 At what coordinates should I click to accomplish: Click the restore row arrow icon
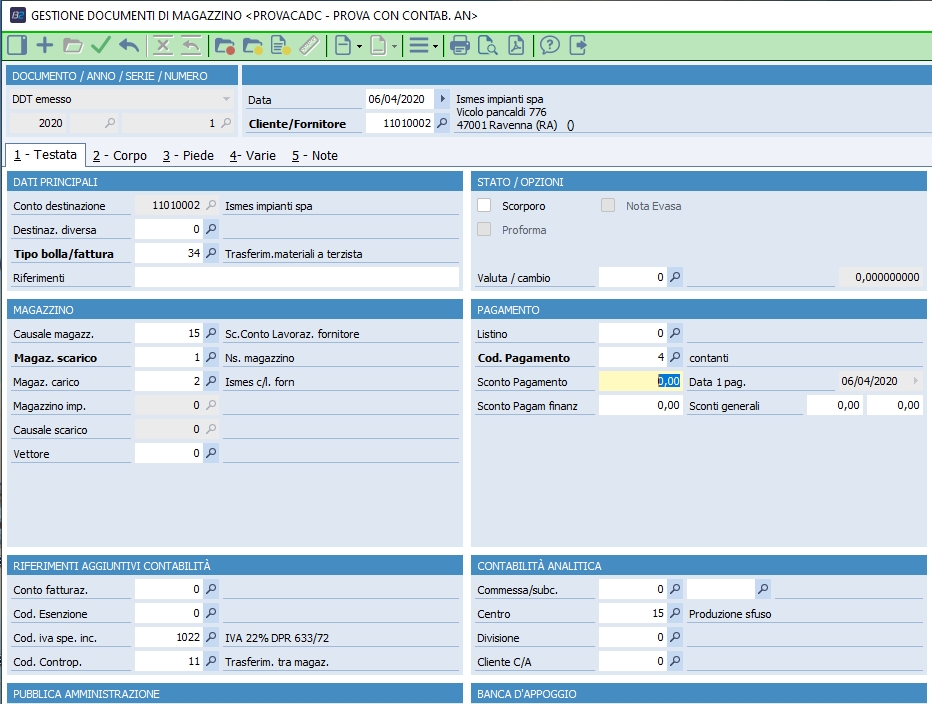tap(191, 45)
